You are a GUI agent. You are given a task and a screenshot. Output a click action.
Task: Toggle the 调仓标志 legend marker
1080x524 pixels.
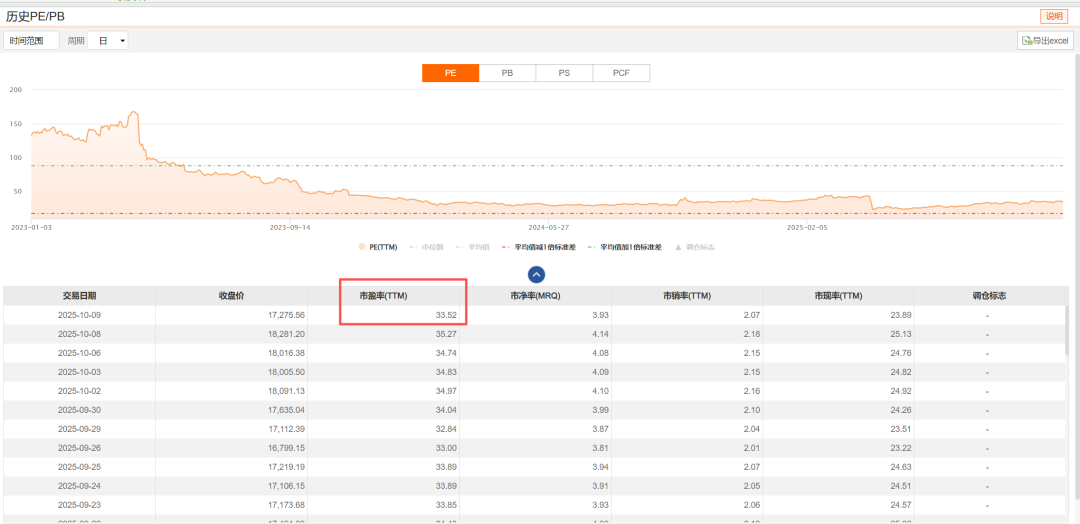coord(694,247)
